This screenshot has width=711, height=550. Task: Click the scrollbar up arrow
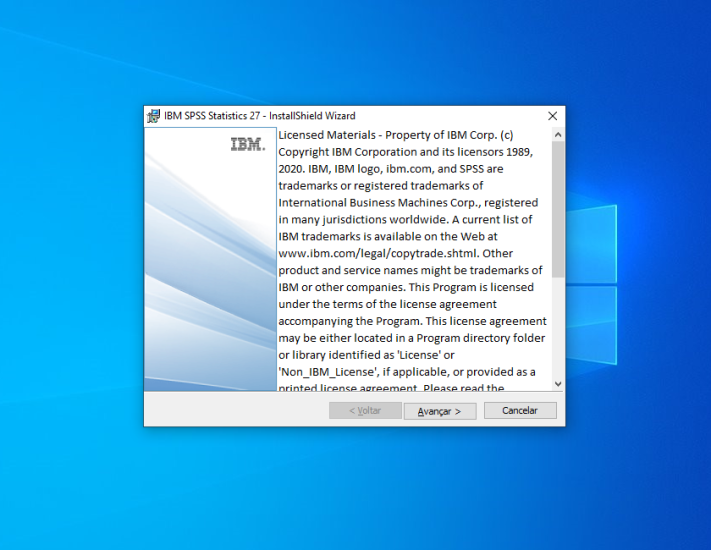(558, 135)
